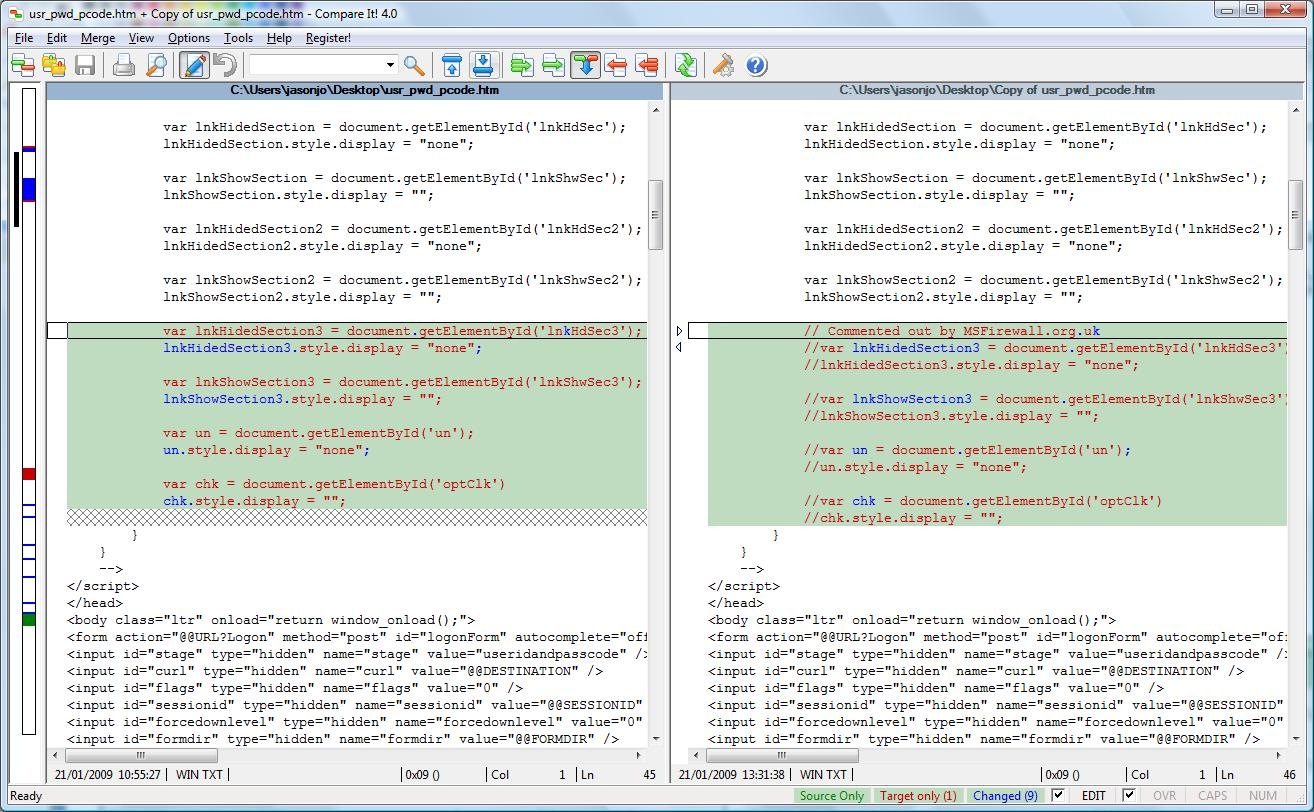
Task: Click the red marker in overview bar
Action: (x=29, y=474)
